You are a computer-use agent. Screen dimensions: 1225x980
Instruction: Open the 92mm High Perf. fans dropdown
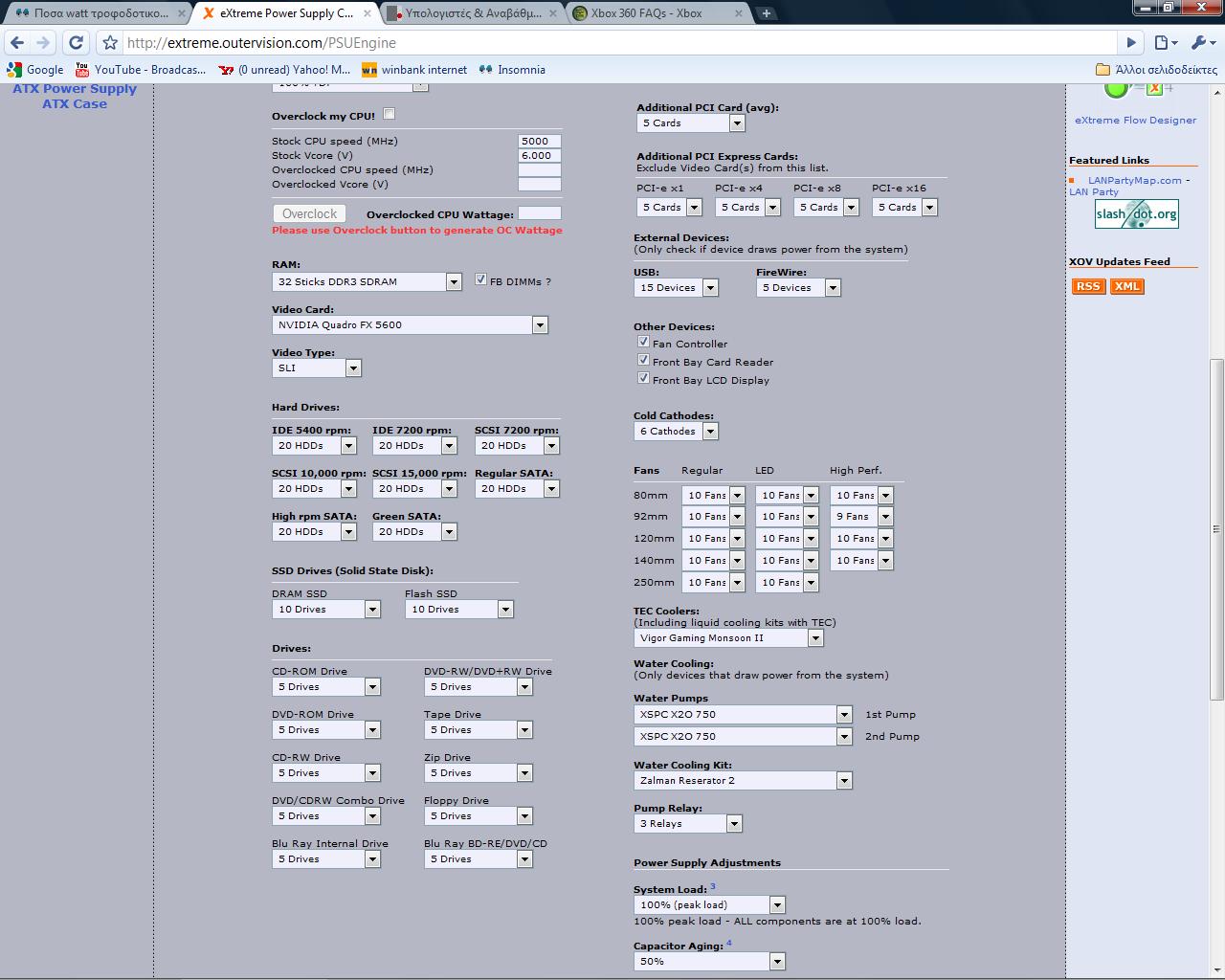pyautogui.click(x=862, y=517)
